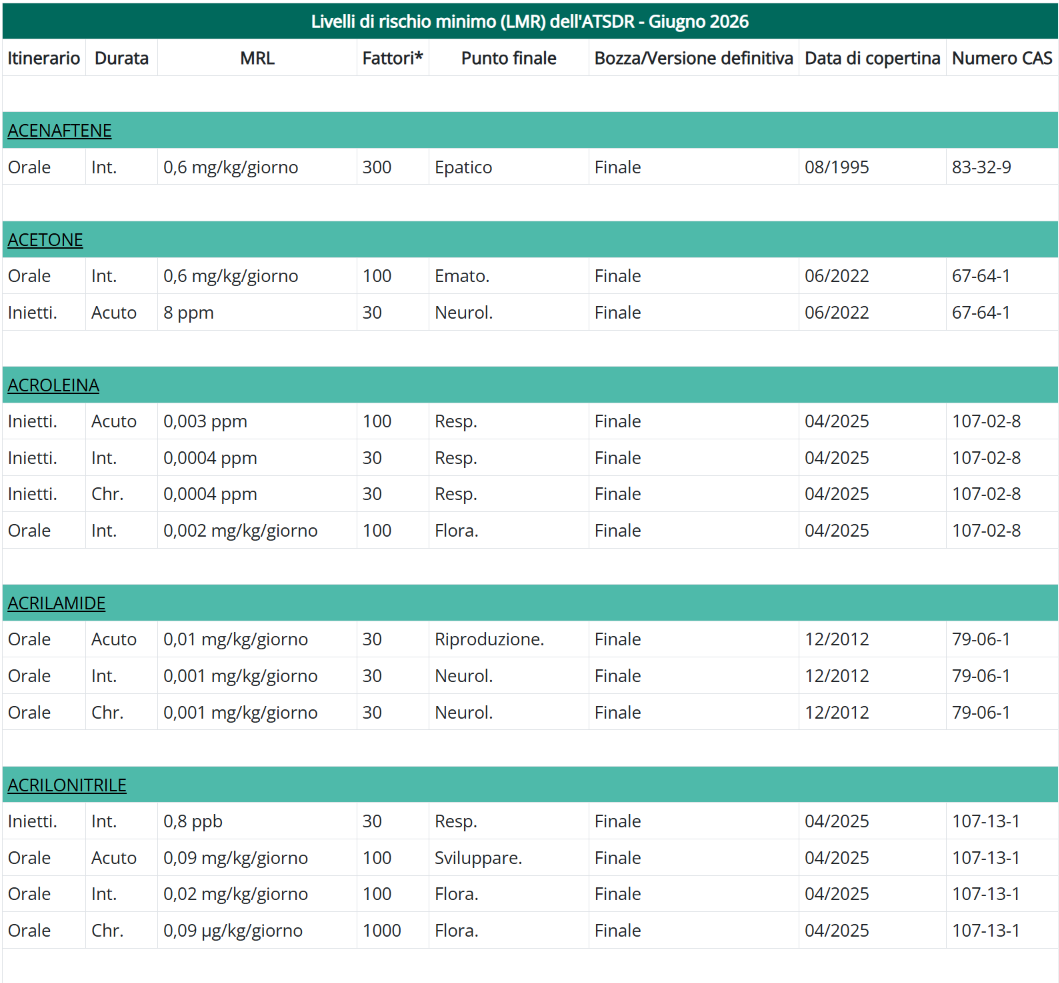The height and width of the screenshot is (983, 1059).
Task: Select the Sviluppare. endpoint cell
Action: pyautogui.click(x=478, y=857)
